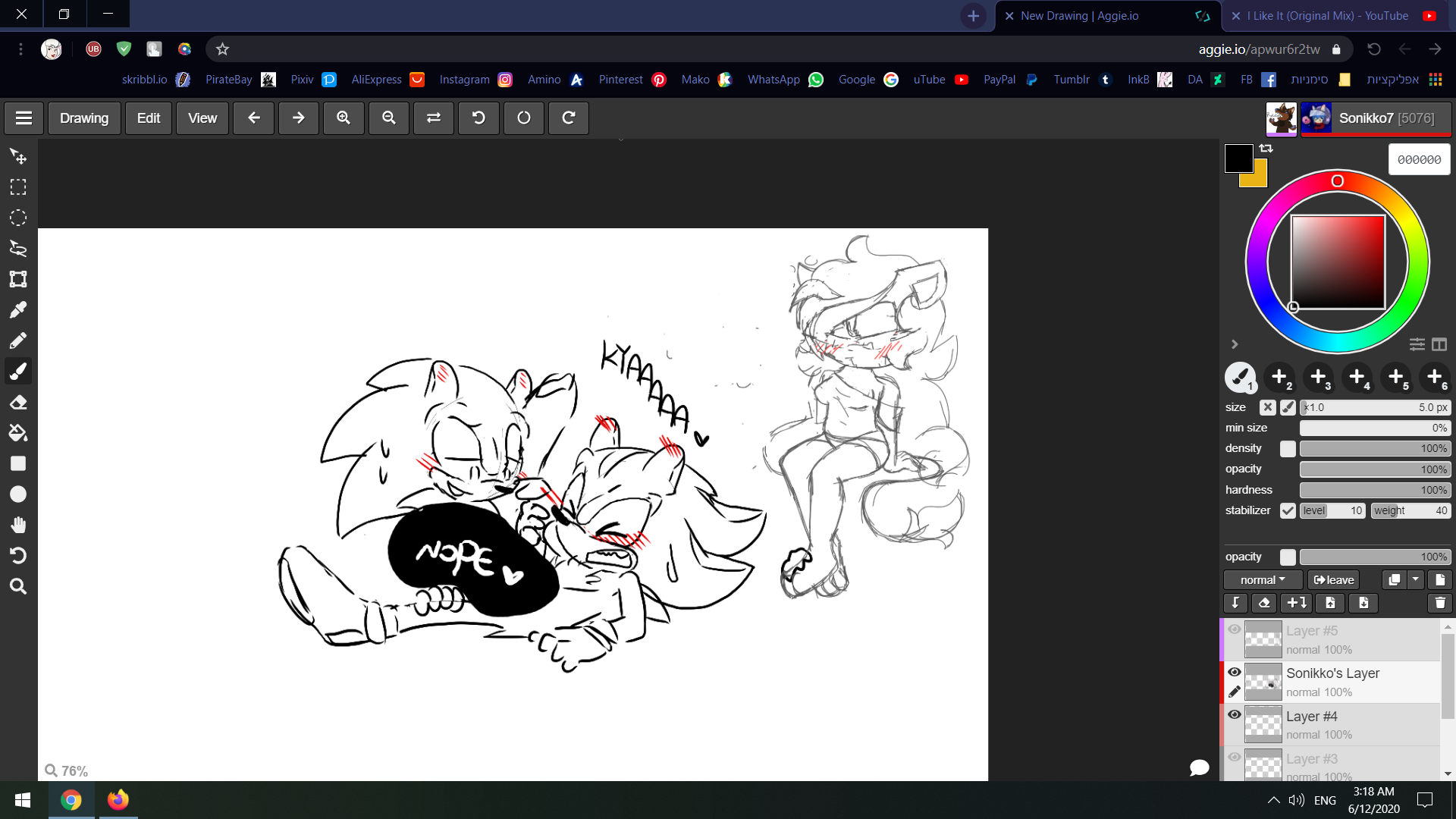
Task: Open the chat speech bubble
Action: [x=1199, y=767]
